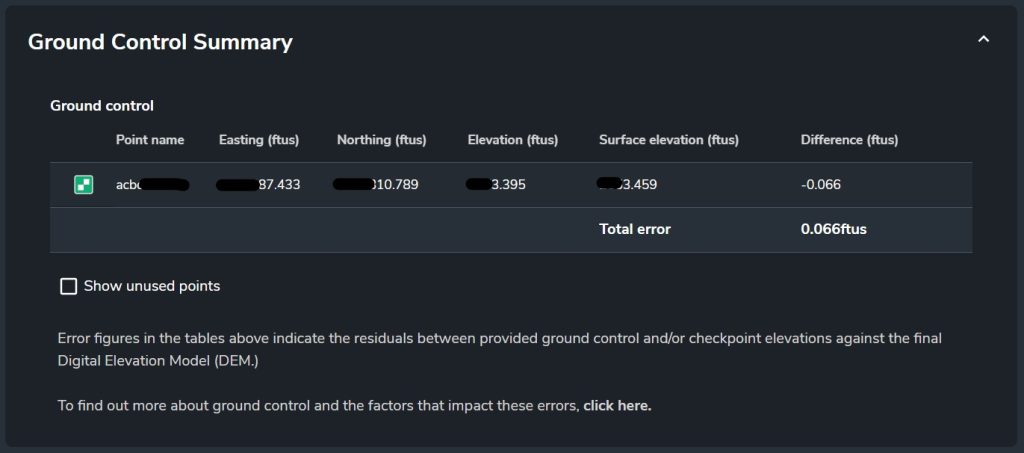This screenshot has width=1024, height=453.
Task: Click the Ground control table heading
Action: click(102, 105)
